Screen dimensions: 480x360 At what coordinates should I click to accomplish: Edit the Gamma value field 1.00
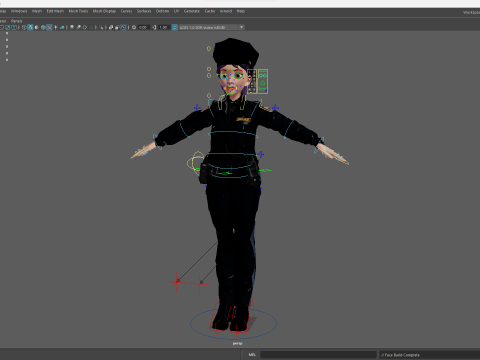click(x=163, y=27)
